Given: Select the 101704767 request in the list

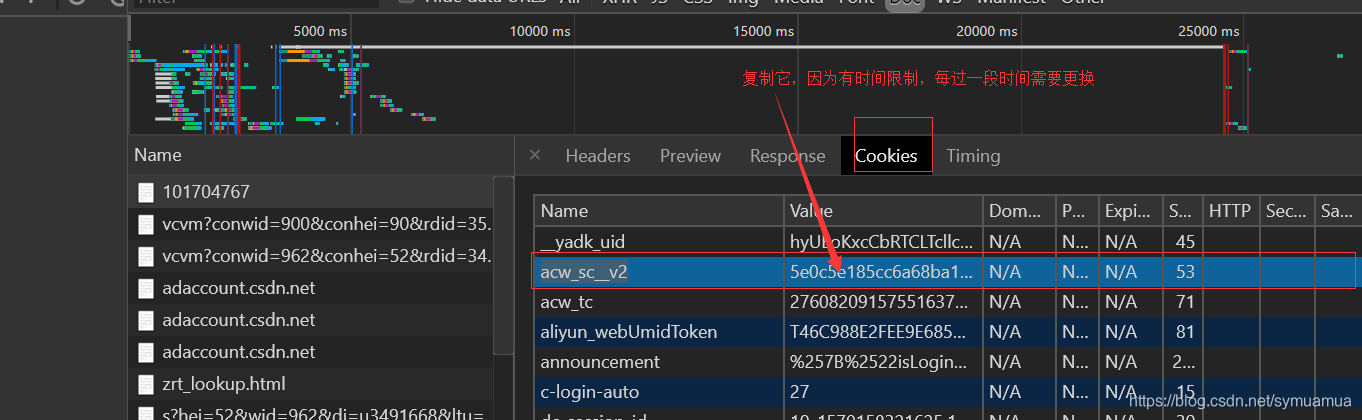Looking at the screenshot, I should point(312,191).
